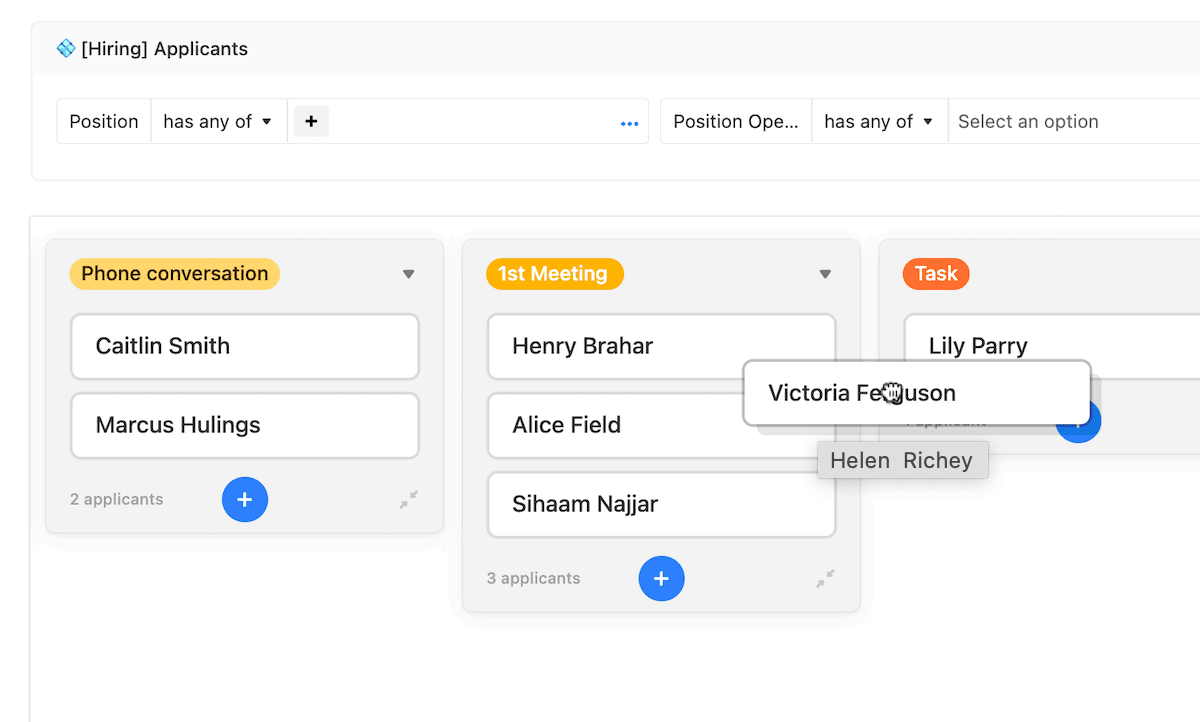Click the orange Task column label
The height and width of the screenshot is (722, 1200).
pyautogui.click(x=935, y=274)
